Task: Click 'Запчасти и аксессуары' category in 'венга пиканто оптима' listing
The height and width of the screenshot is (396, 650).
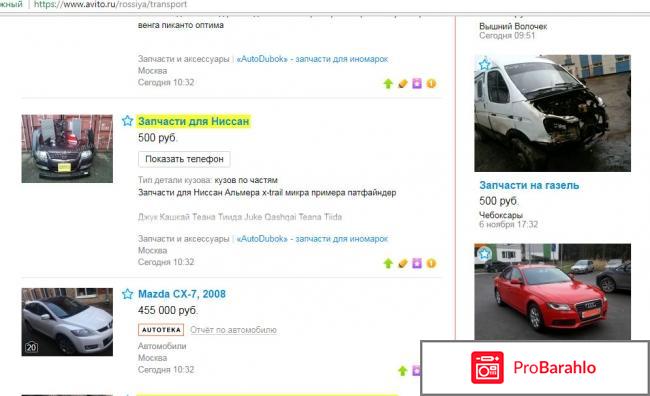Action: pos(184,59)
